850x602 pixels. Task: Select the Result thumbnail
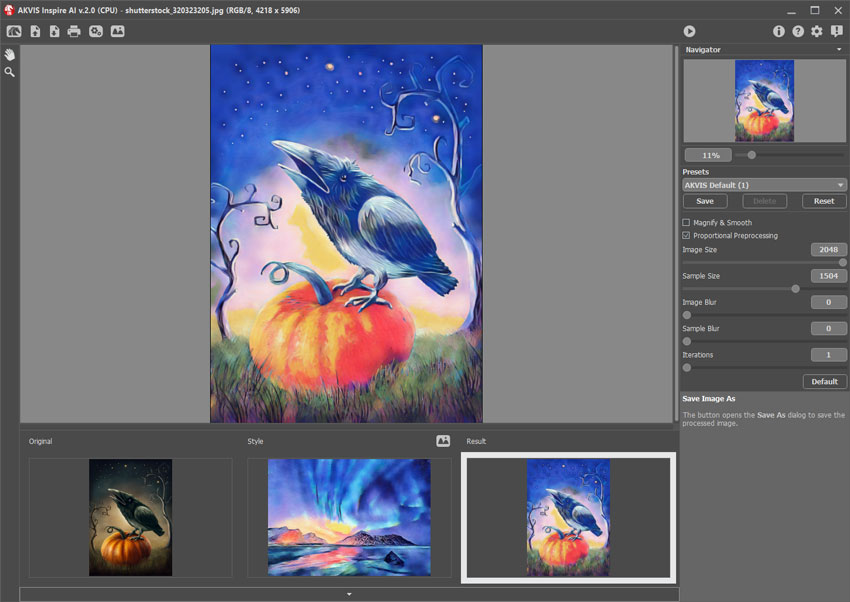568,517
